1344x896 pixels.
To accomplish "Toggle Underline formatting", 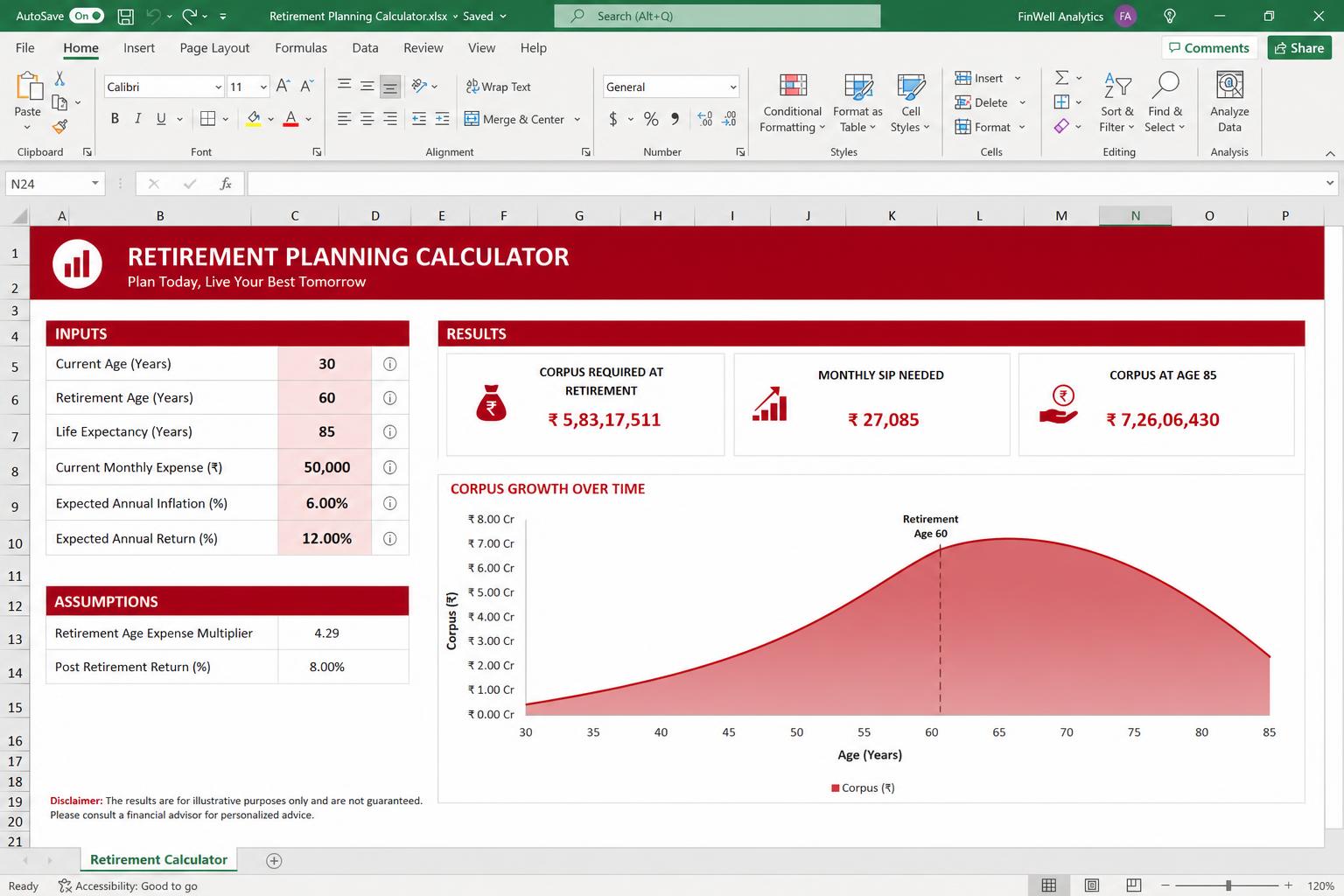I will click(161, 118).
